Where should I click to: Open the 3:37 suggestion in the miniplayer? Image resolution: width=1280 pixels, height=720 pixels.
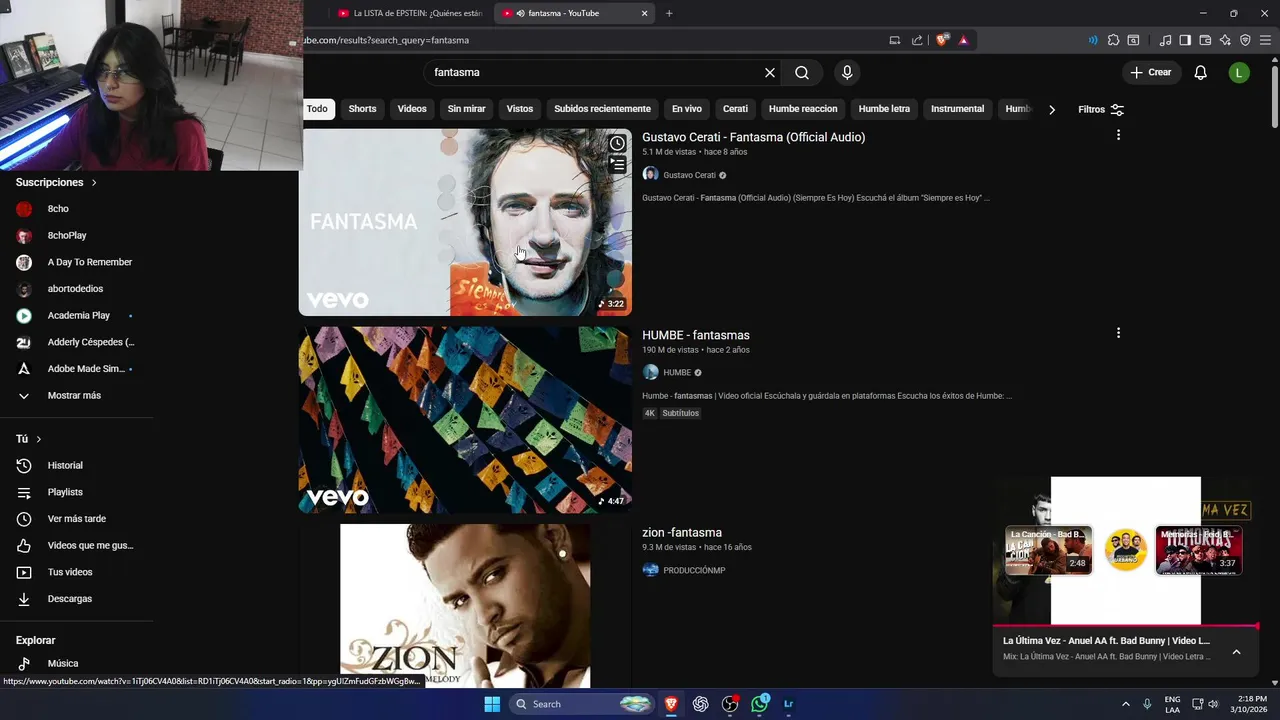[x=1199, y=550]
